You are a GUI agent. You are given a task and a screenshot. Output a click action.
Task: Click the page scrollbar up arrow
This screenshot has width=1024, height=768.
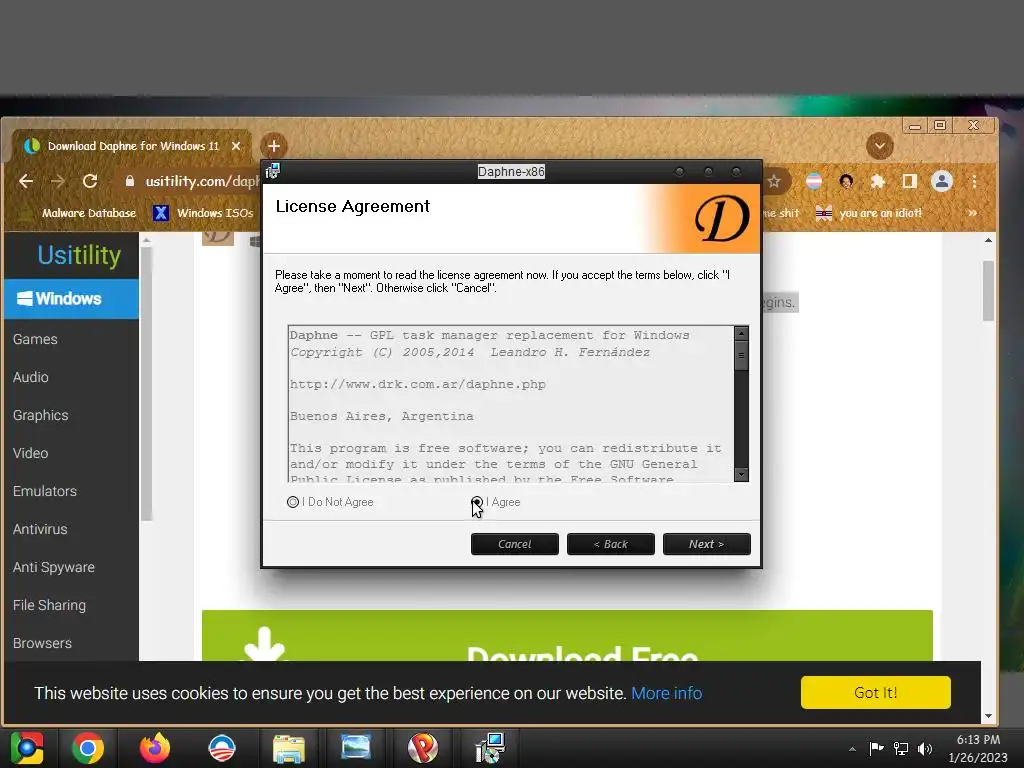pos(988,240)
